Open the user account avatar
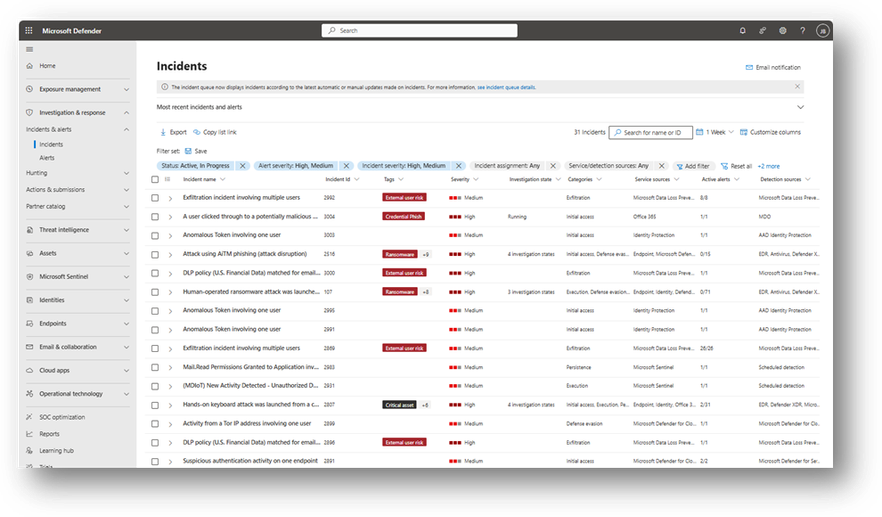 [822, 31]
